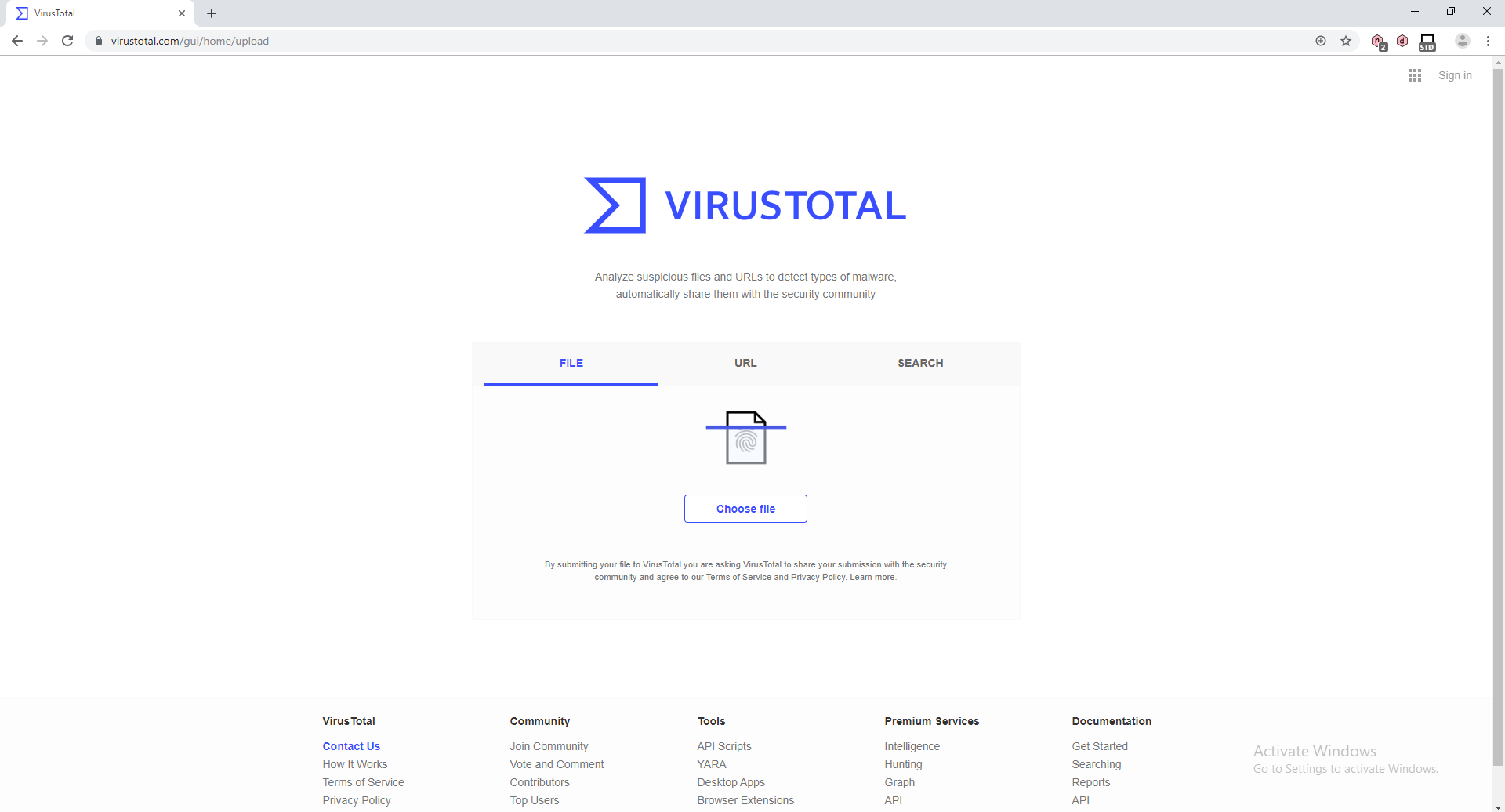1505x812 pixels.
Task: Open the Privacy Policy link in disclaimer
Action: (818, 577)
